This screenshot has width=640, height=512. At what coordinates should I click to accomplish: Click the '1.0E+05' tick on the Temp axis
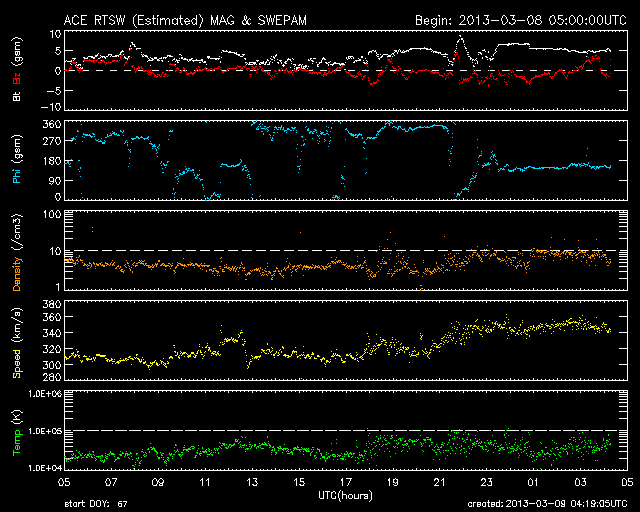(45, 431)
